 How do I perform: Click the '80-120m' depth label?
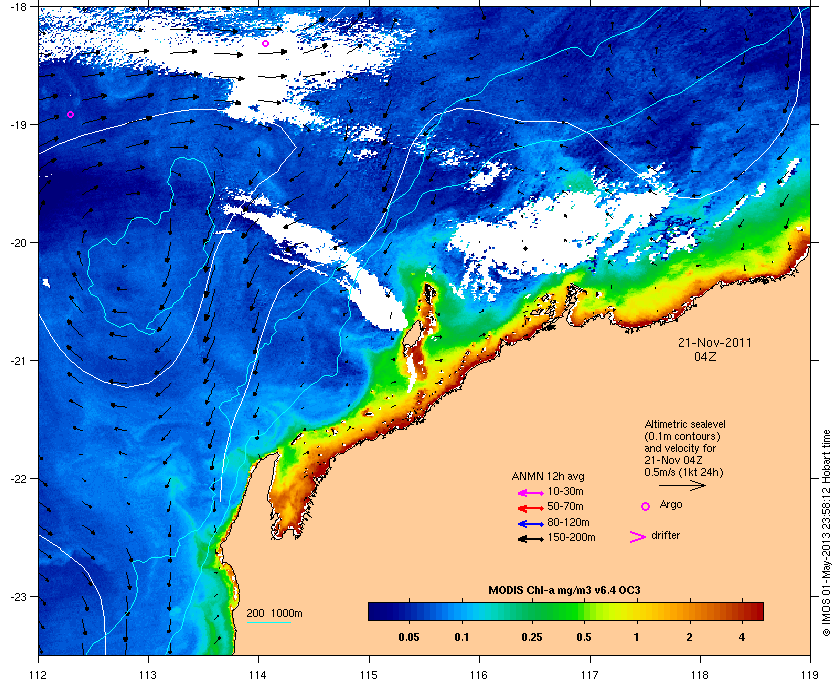[x=568, y=522]
